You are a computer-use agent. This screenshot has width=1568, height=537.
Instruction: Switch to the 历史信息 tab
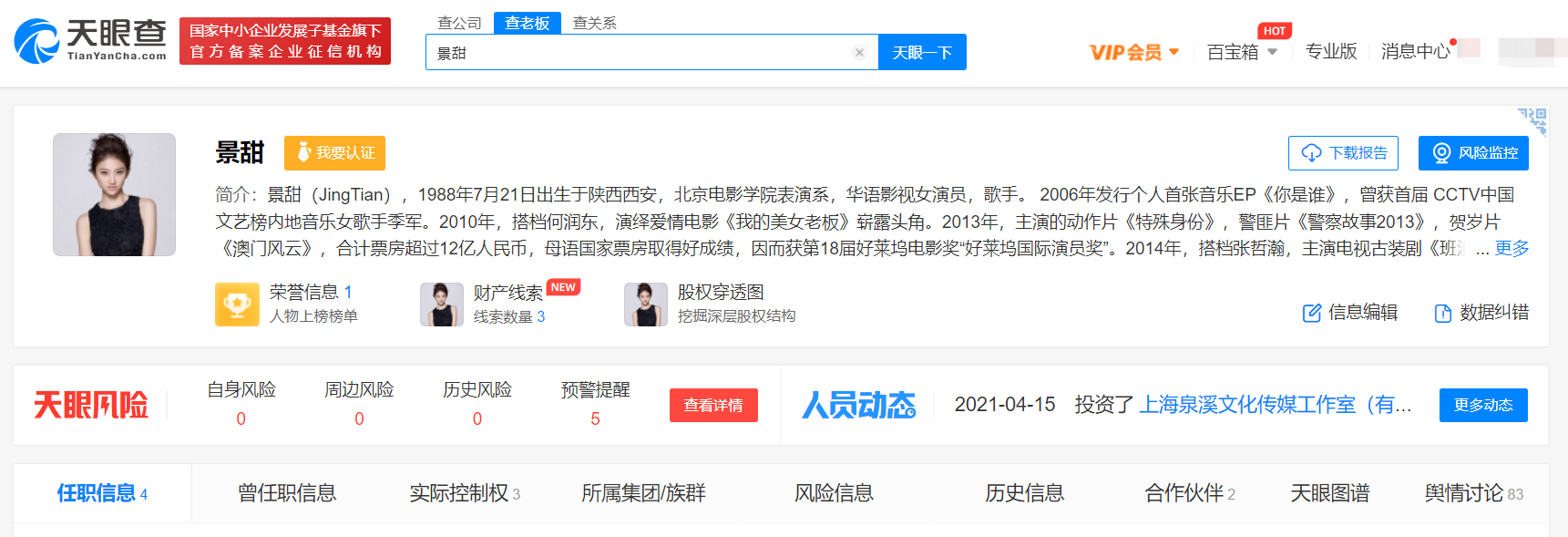(1024, 493)
